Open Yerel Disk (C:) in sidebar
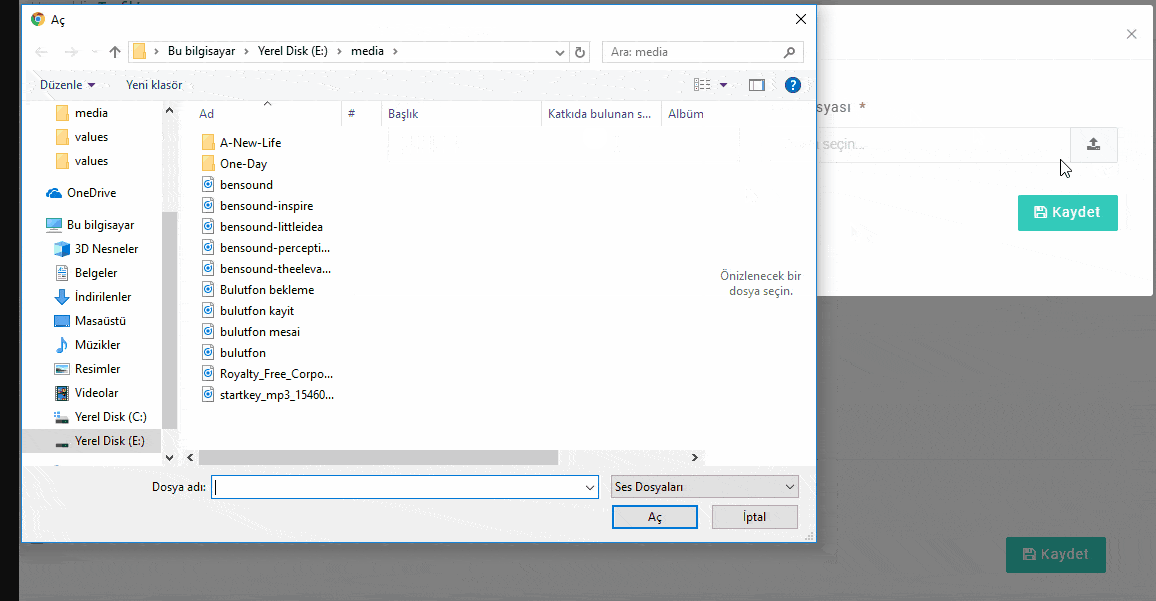Viewport: 1156px width, 601px height. coord(100,417)
